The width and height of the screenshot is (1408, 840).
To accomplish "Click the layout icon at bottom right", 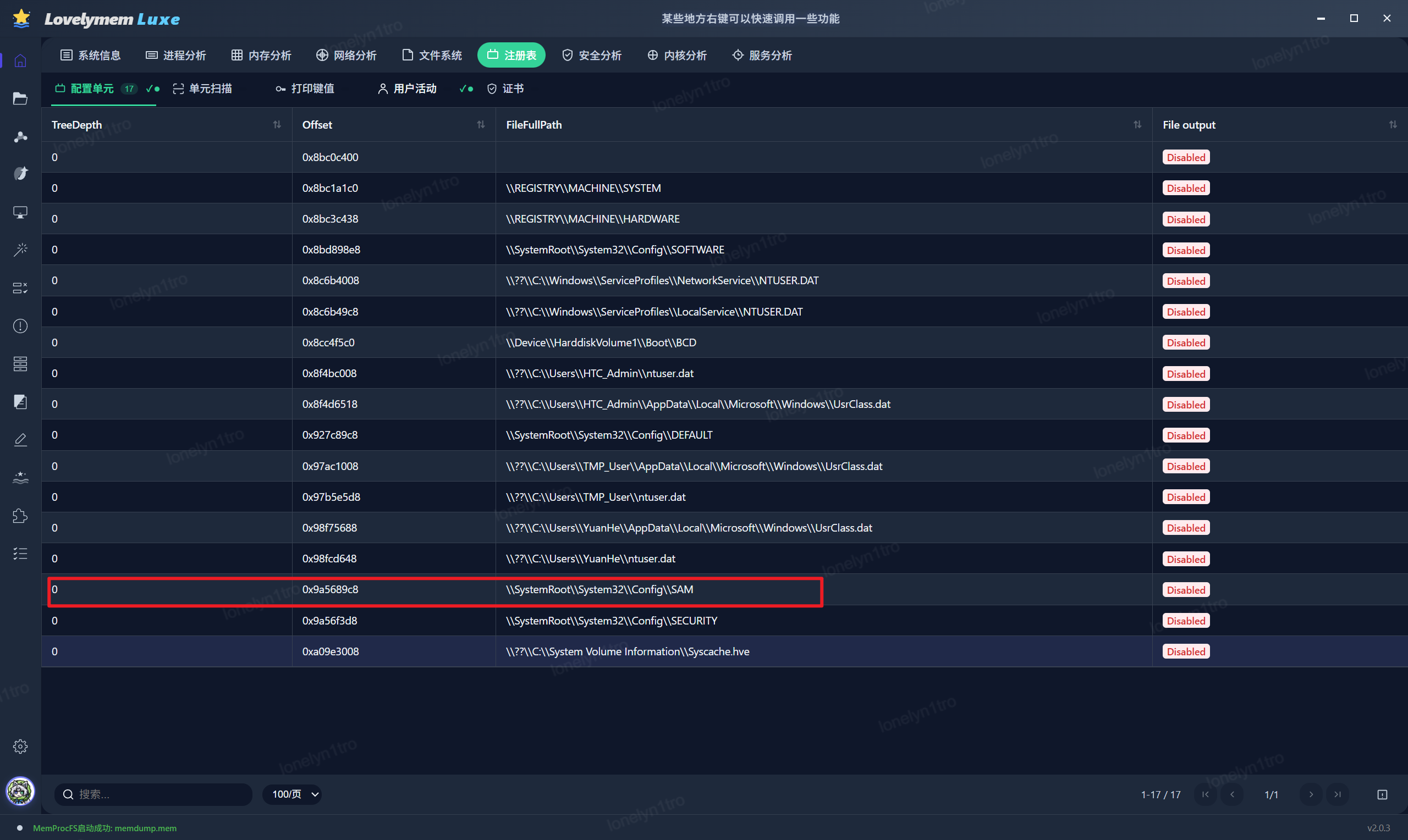I will coord(1382,795).
